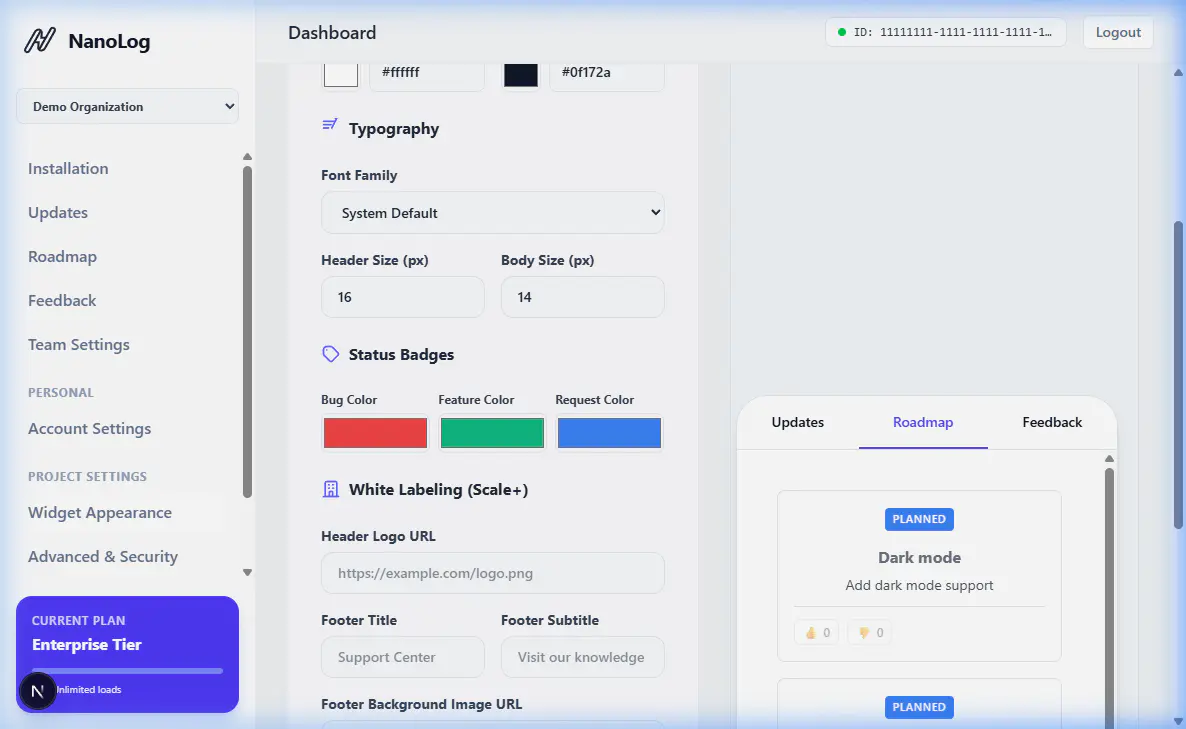Screen dimensions: 1186x729
Task: Switch to the Updates widget tab
Action: point(797,422)
